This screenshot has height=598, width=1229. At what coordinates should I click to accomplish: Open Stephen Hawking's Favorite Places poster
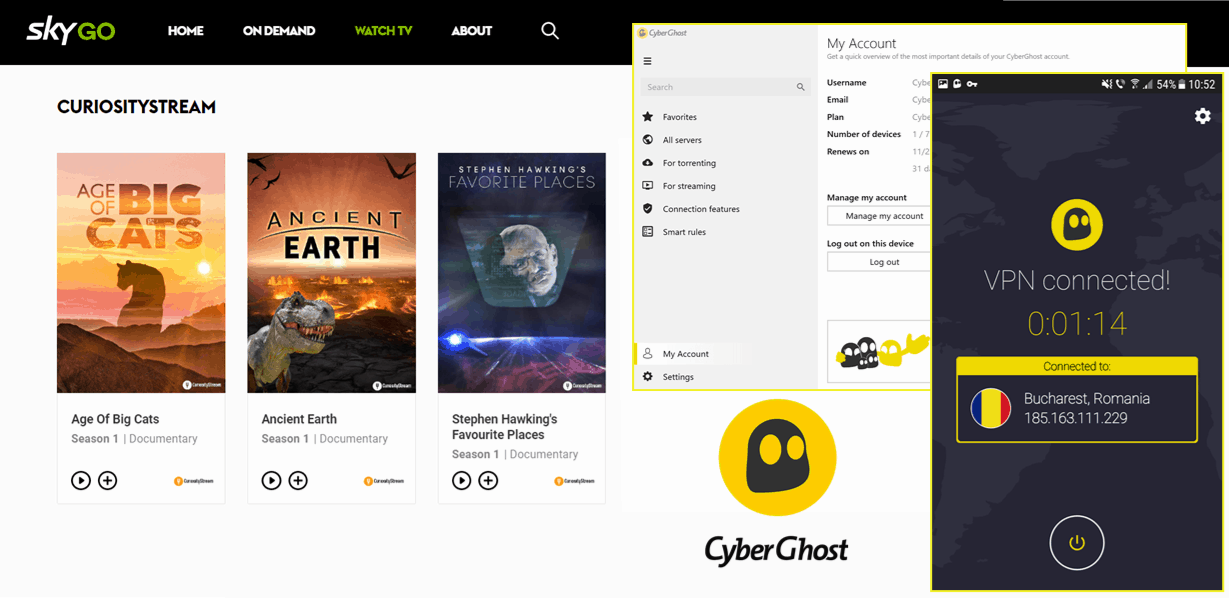(x=522, y=273)
